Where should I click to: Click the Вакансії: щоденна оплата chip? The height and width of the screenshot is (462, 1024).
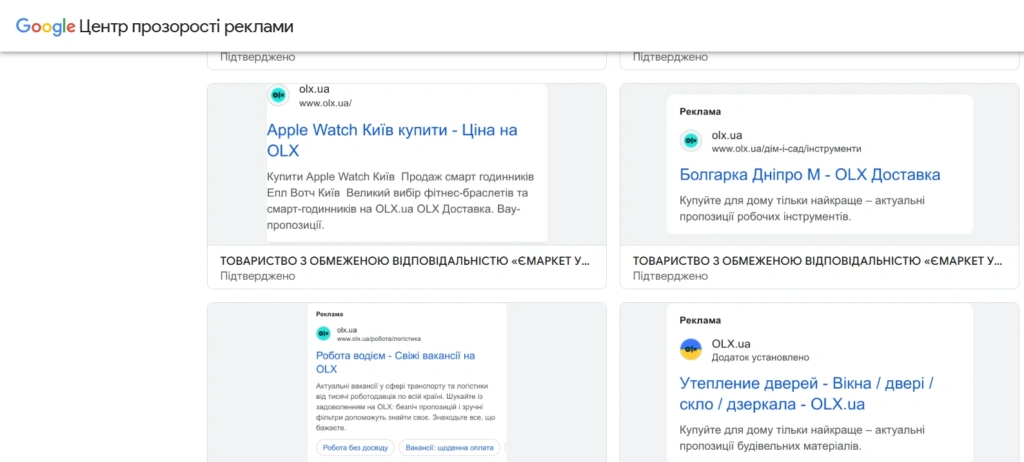point(450,448)
